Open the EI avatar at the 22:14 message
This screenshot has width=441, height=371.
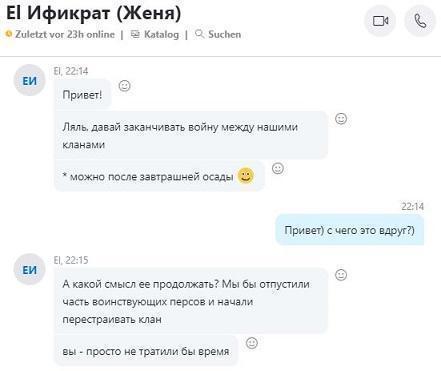pyautogui.click(x=29, y=80)
